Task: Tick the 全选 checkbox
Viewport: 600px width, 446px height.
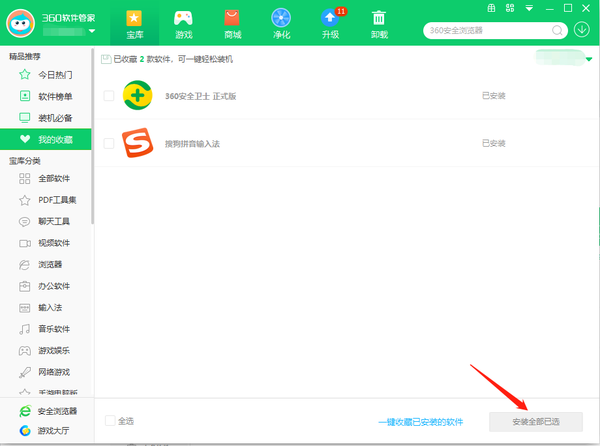Action: coord(110,421)
